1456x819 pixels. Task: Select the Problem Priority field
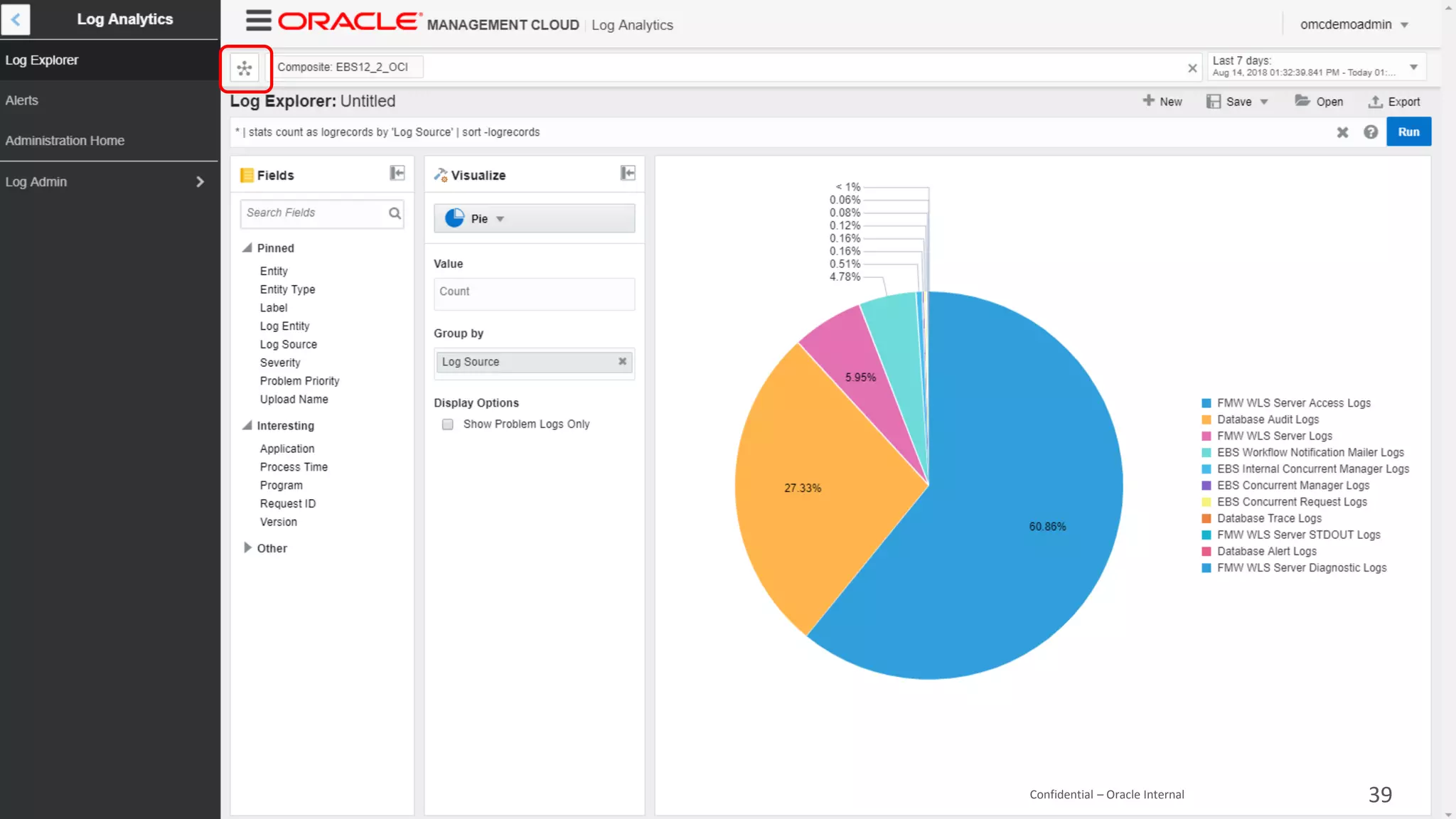(299, 381)
